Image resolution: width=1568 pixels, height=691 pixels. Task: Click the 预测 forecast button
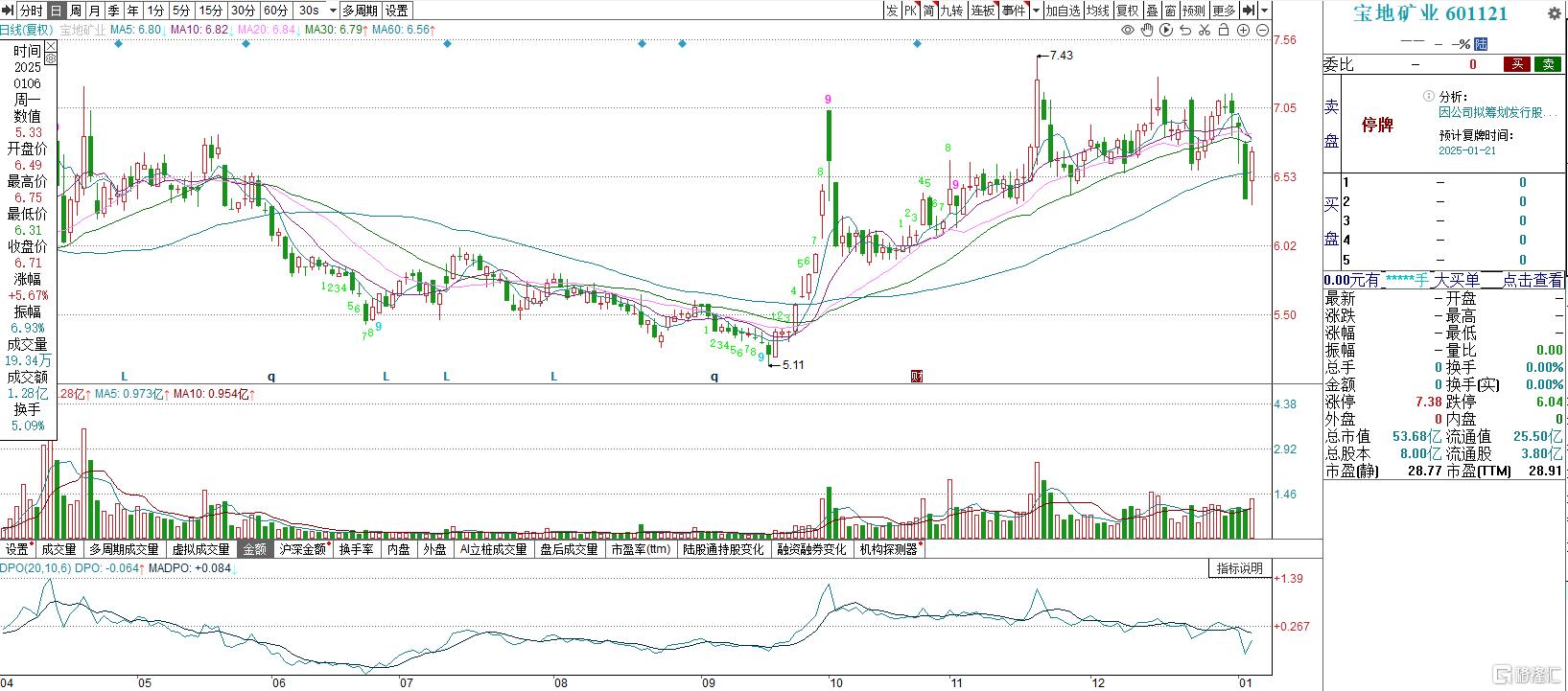point(1193,11)
